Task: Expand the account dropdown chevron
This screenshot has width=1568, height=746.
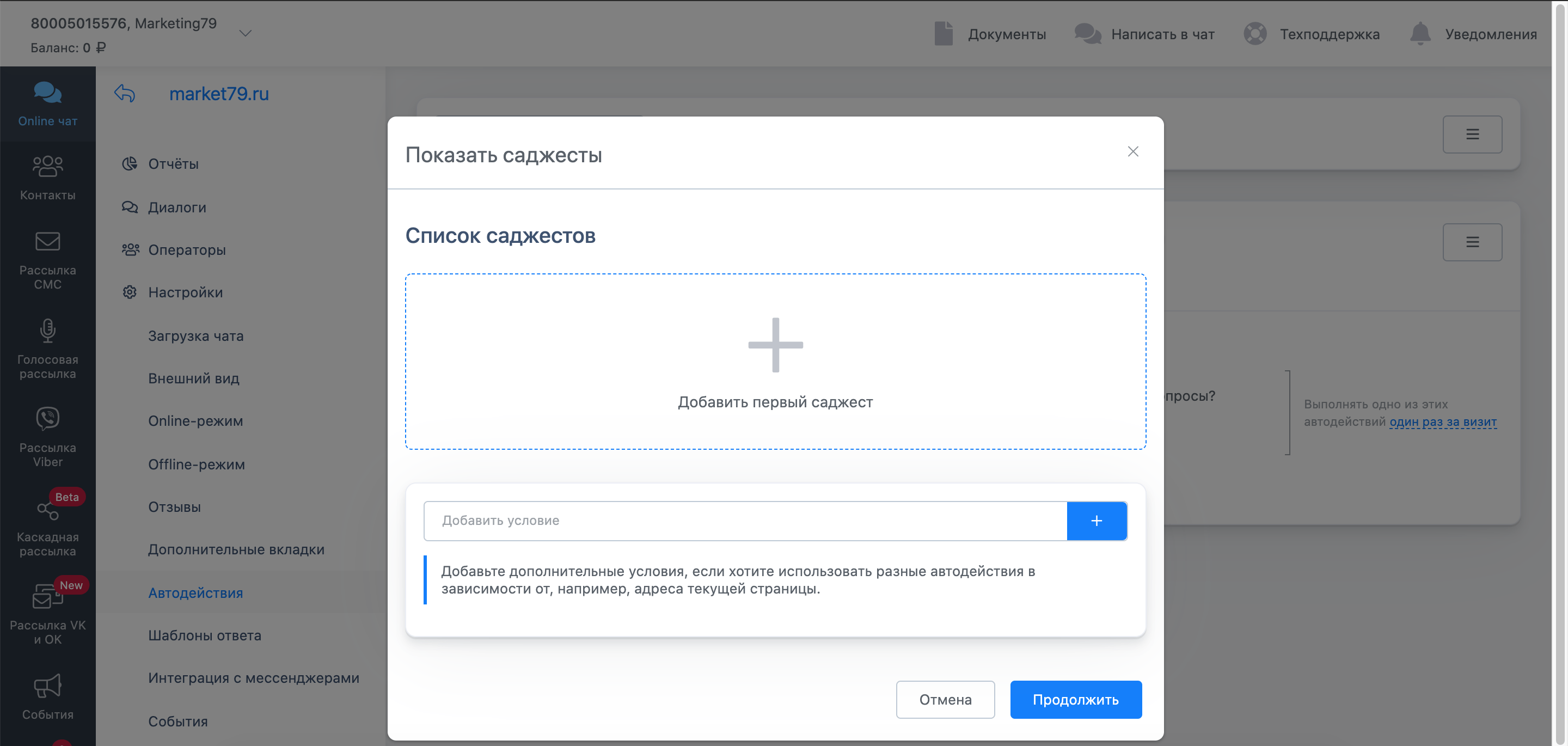Action: pyautogui.click(x=246, y=34)
